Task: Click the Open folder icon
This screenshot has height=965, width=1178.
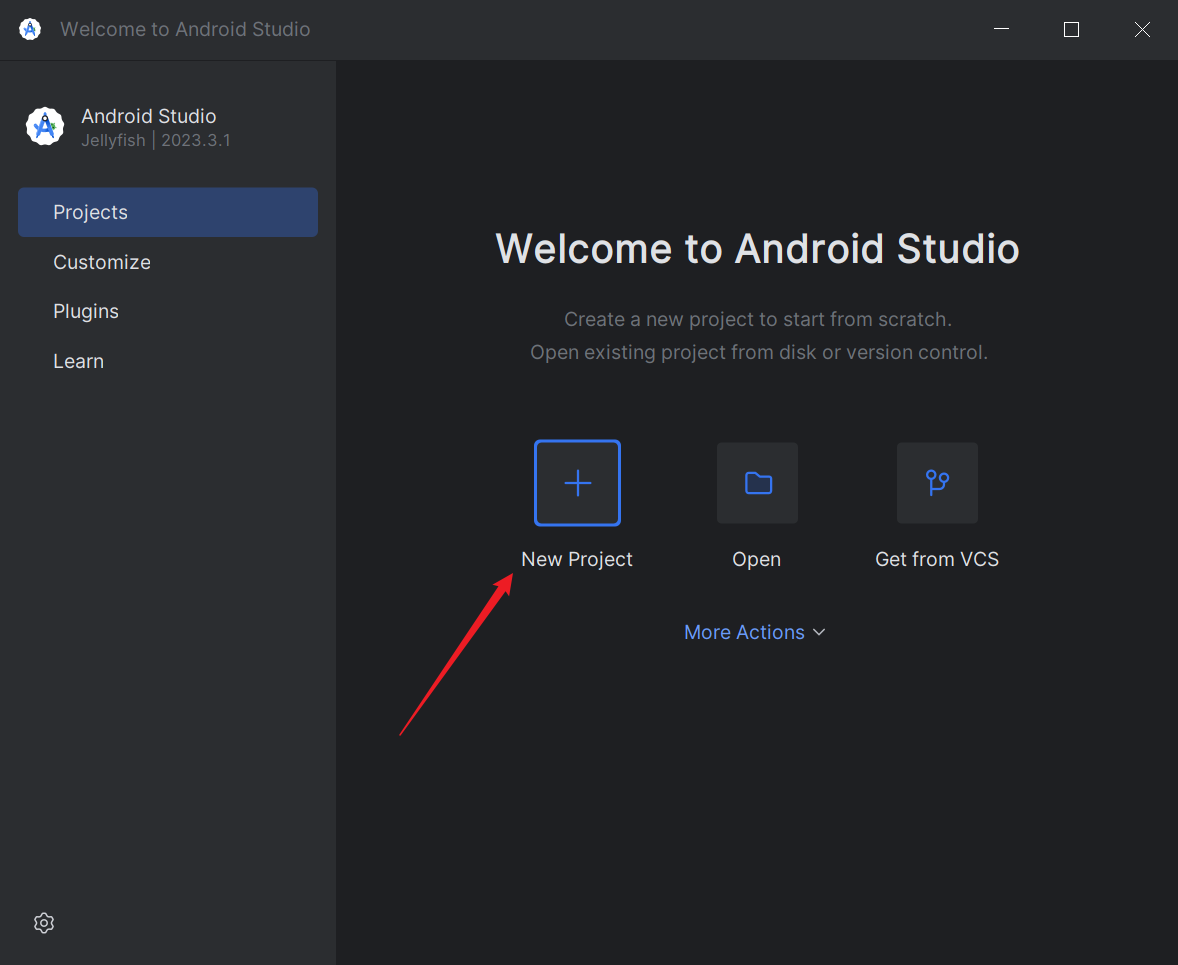Action: [x=756, y=483]
